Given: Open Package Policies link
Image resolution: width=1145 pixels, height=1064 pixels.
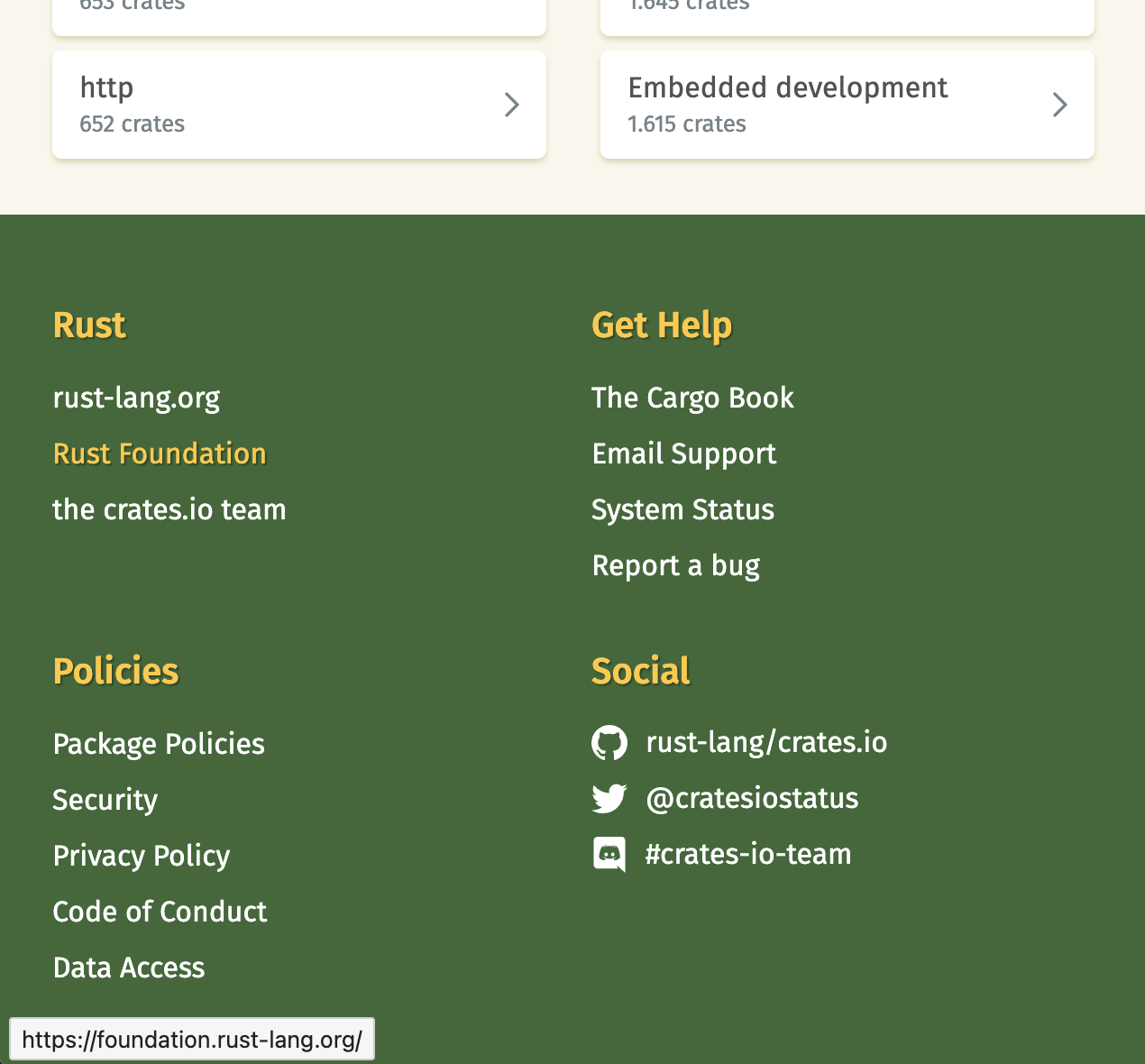Looking at the screenshot, I should tap(159, 744).
